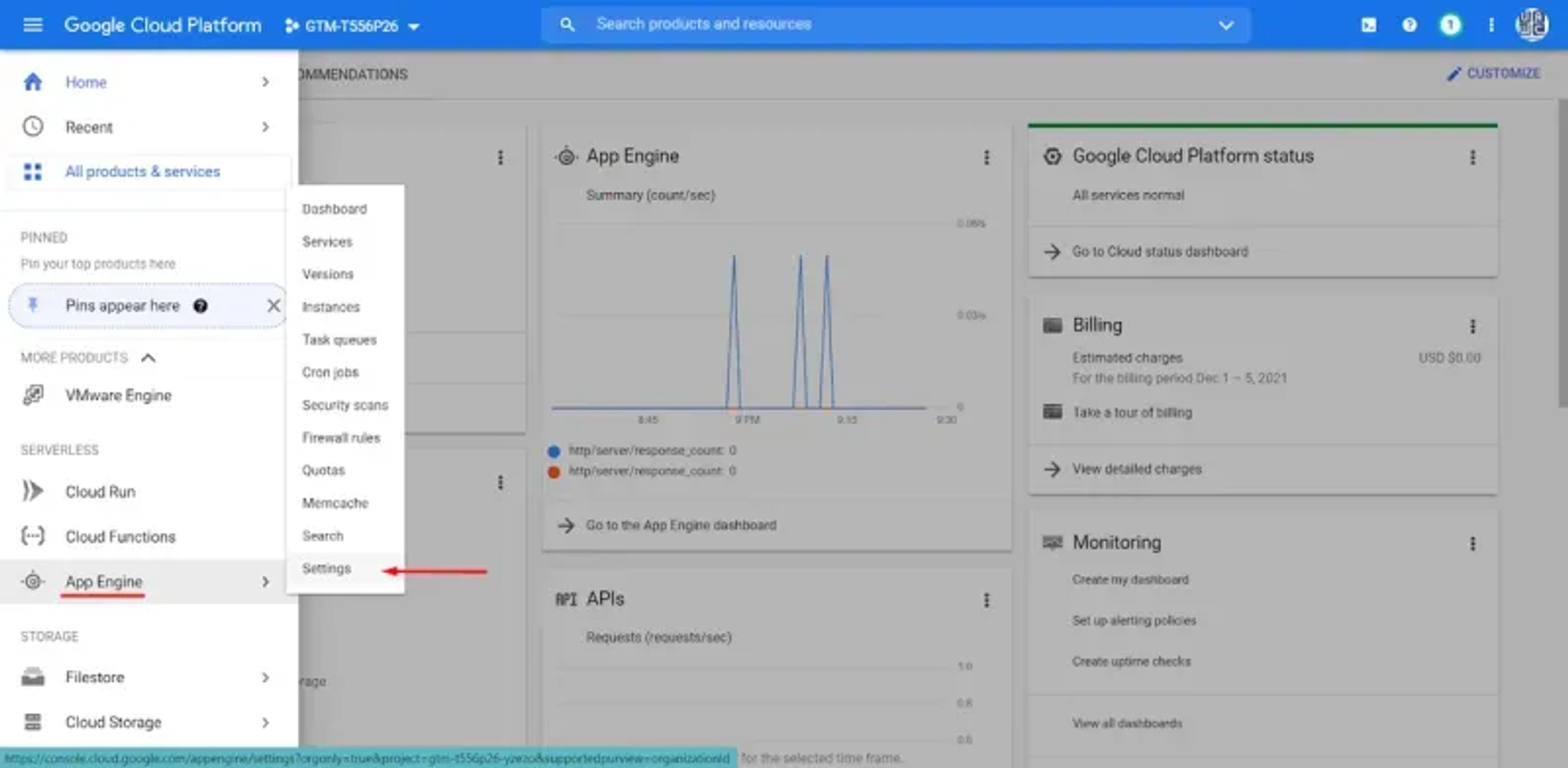Select Settings in App Engine submenu

(x=326, y=568)
